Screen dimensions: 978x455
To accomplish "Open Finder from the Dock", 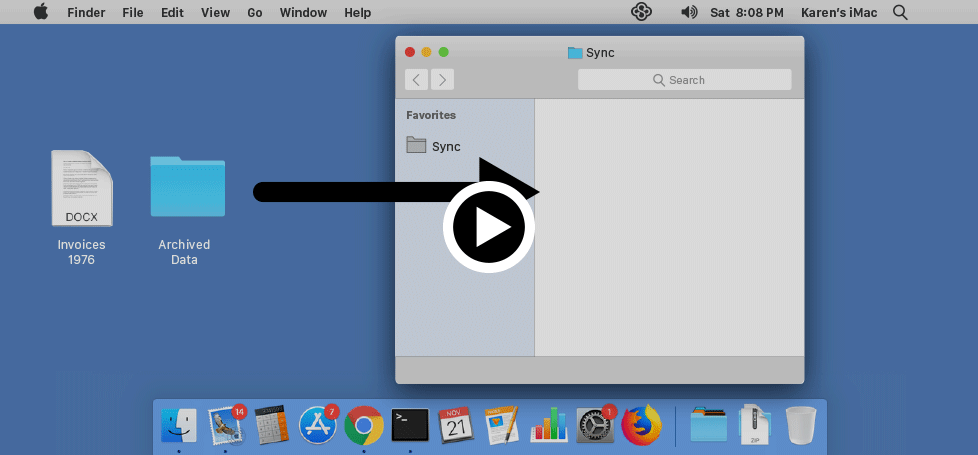I will point(179,425).
